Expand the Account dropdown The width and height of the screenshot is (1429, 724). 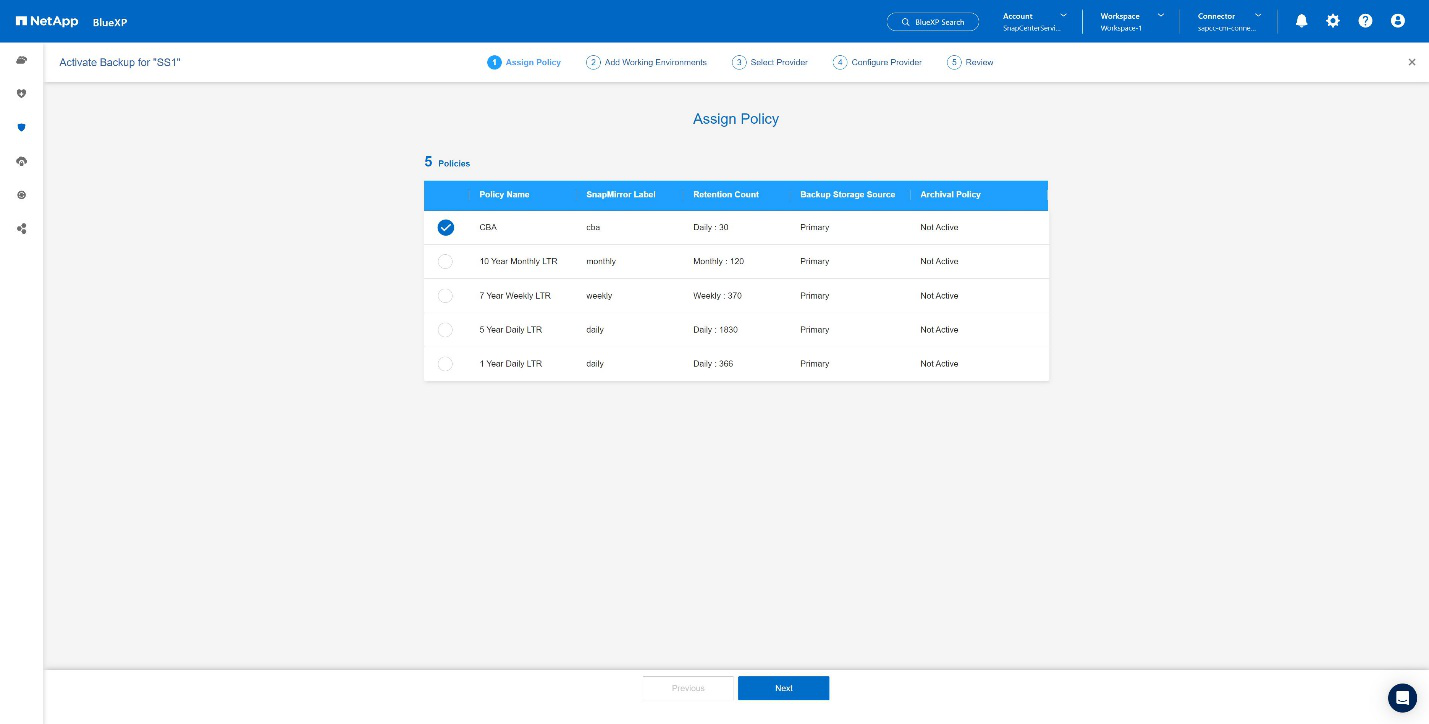[x=1035, y=21]
